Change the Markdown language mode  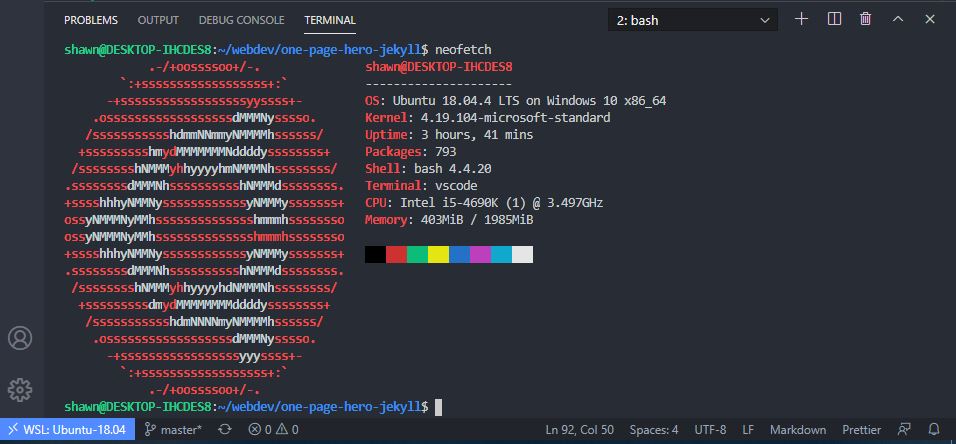click(798, 430)
